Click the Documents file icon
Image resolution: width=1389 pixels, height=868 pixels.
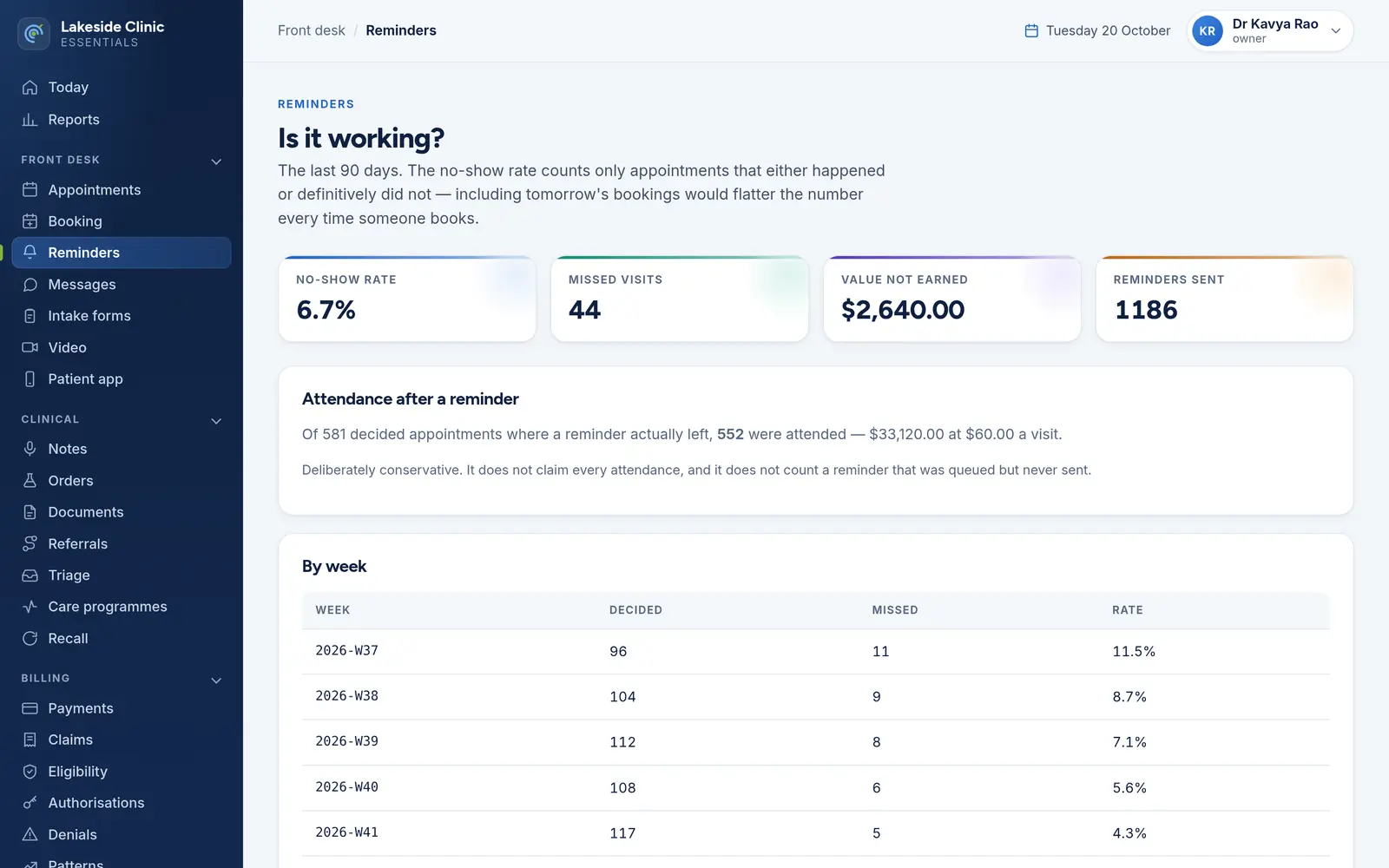click(30, 512)
